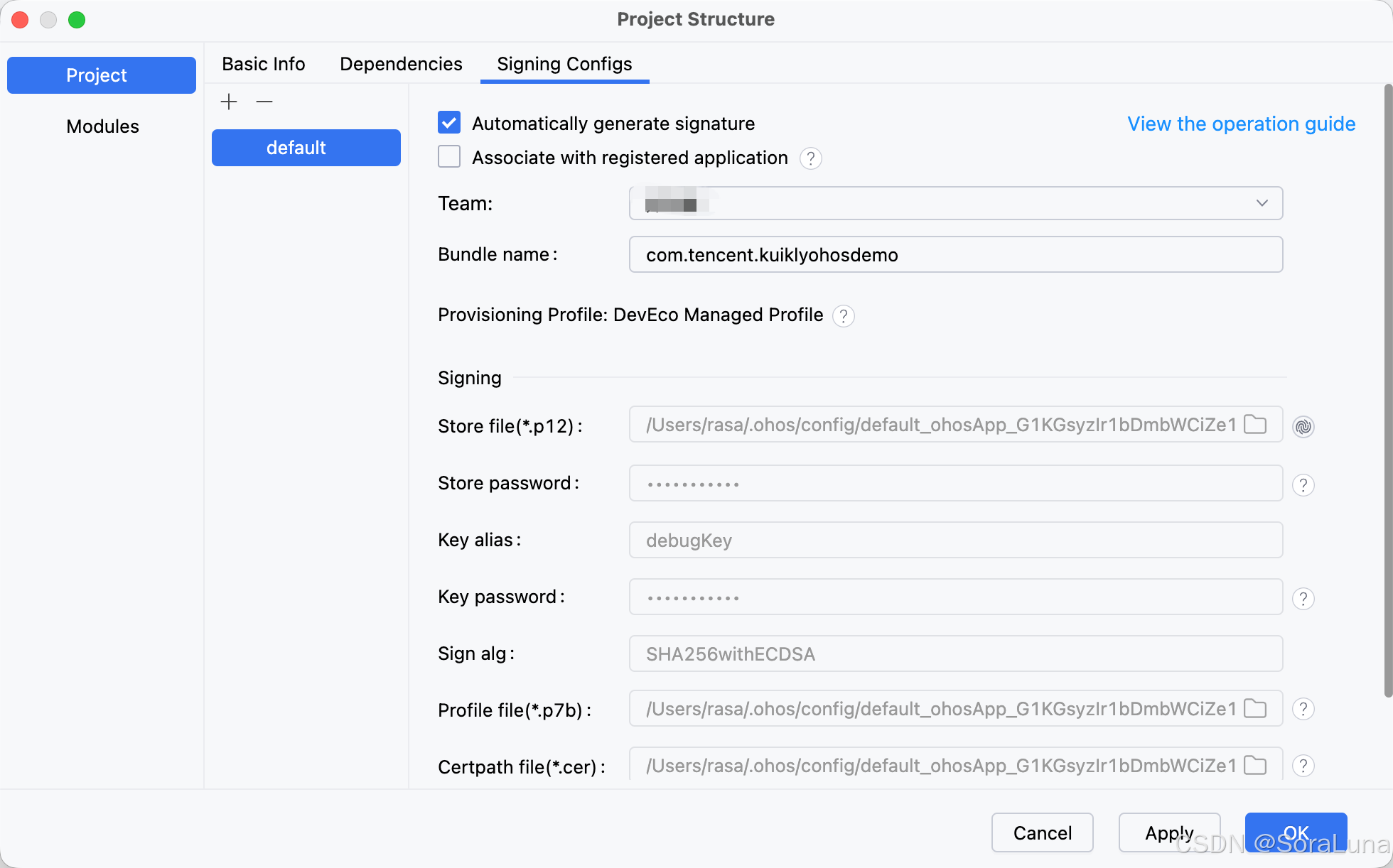The width and height of the screenshot is (1393, 868).
Task: Enable Associate with registered application checkbox
Action: pos(449,157)
